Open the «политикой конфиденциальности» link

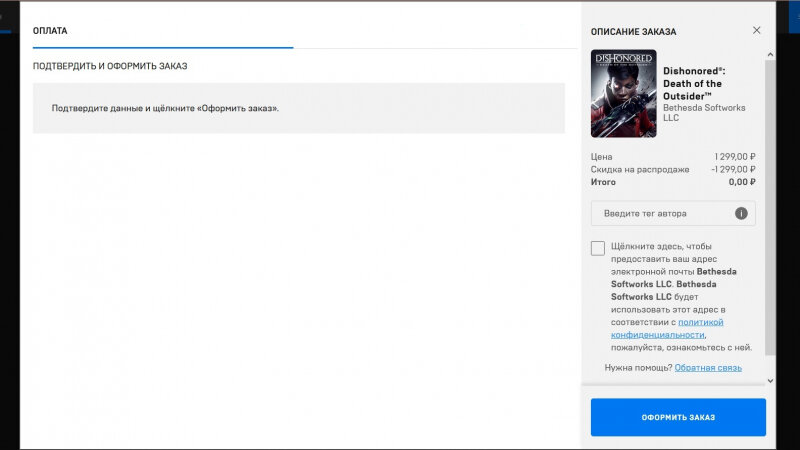coord(667,329)
